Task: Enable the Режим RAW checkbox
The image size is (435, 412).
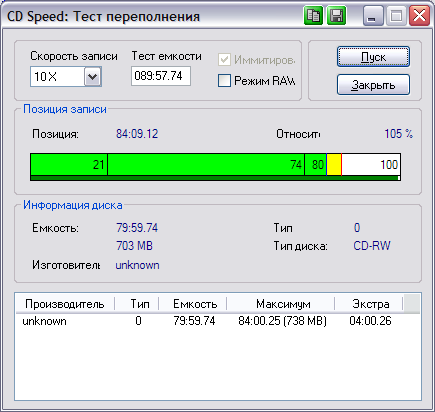Action: [x=224, y=81]
